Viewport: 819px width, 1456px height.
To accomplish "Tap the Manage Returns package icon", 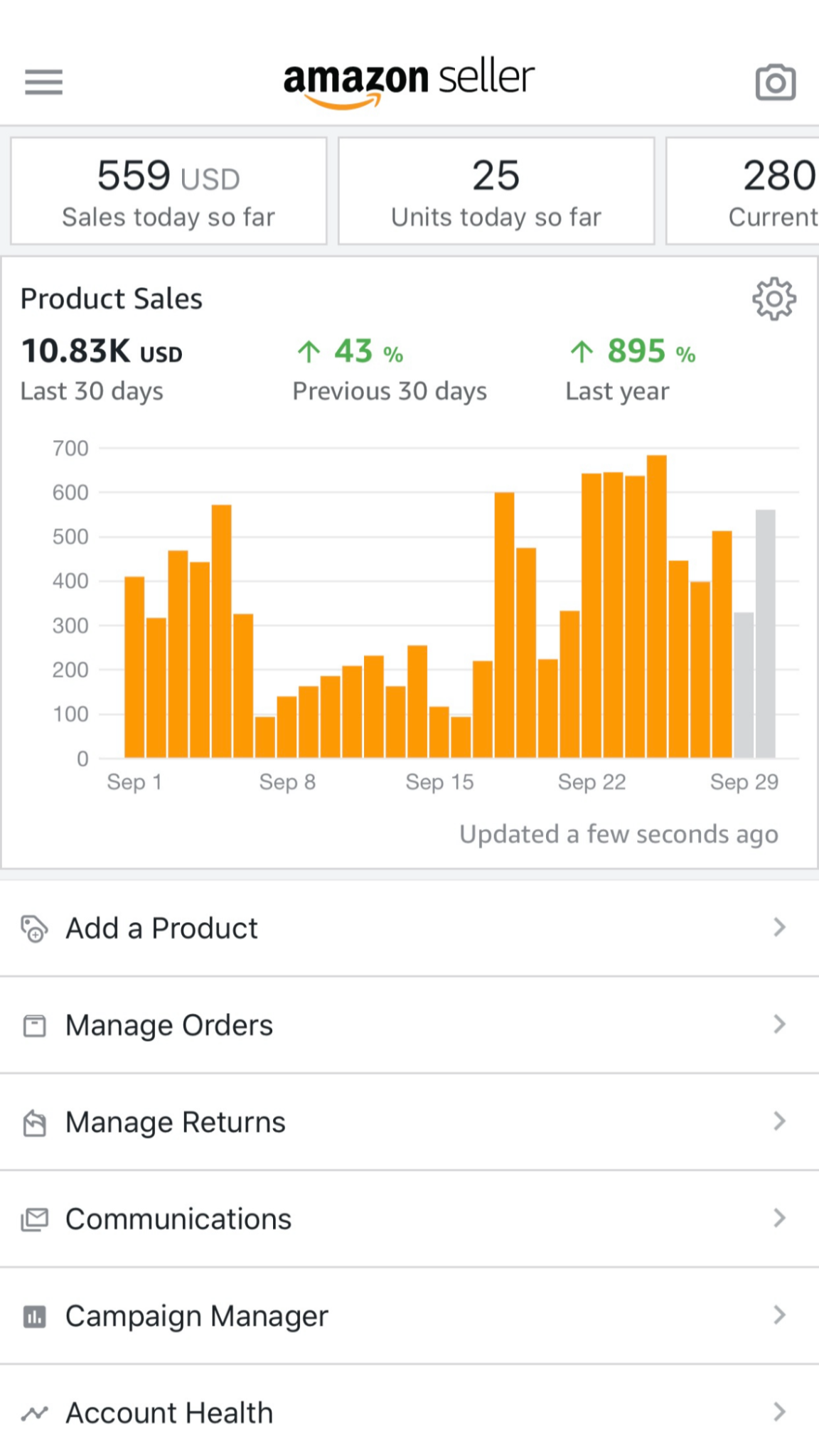I will [x=34, y=1123].
